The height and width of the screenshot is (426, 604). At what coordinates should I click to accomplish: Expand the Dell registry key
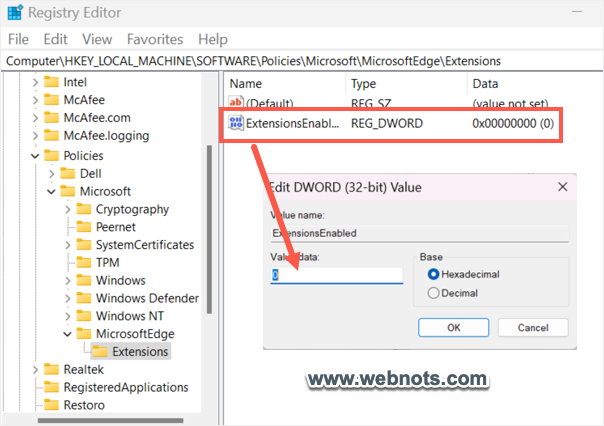(51, 174)
